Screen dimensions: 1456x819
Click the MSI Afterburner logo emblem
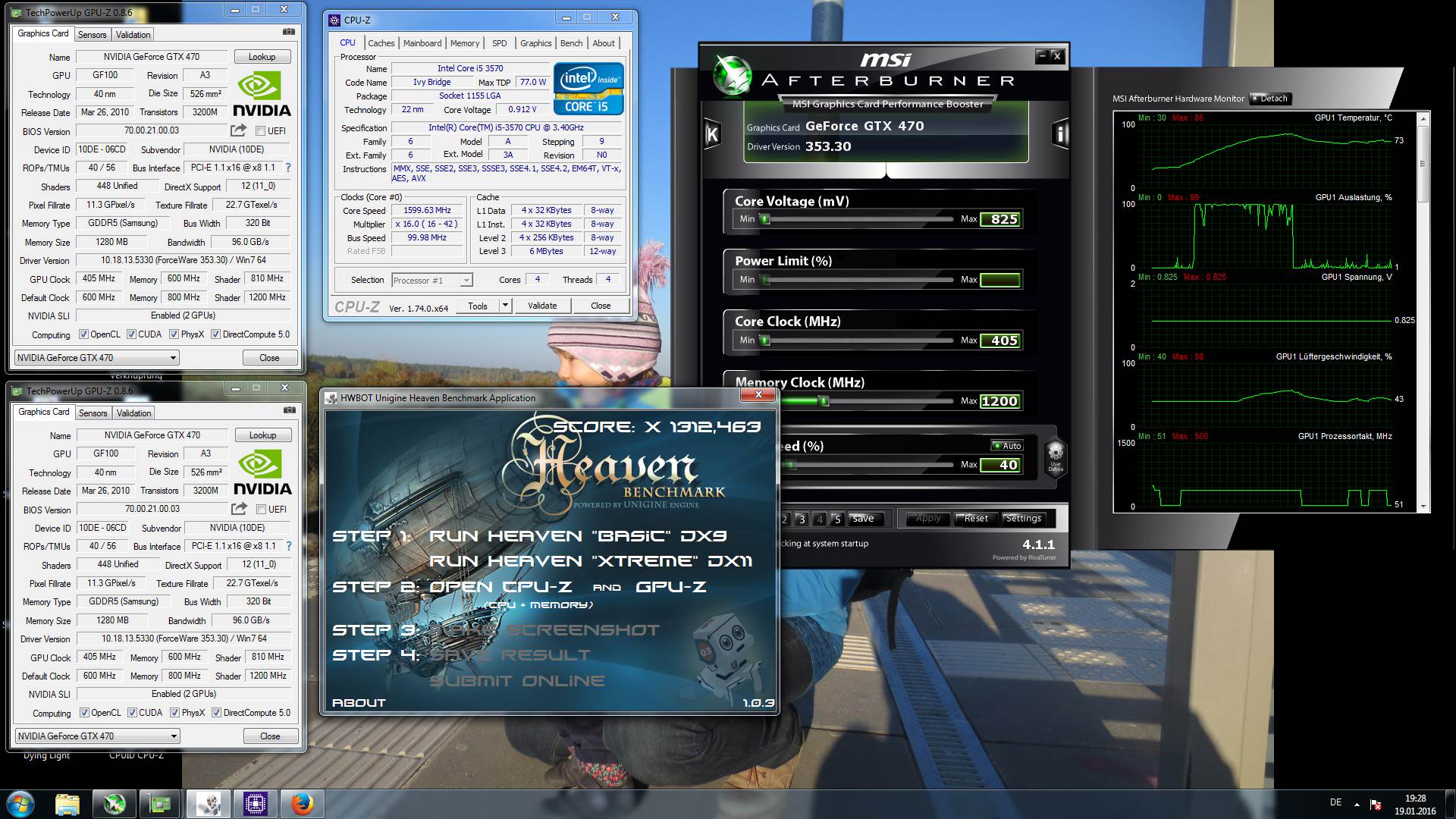point(732,76)
